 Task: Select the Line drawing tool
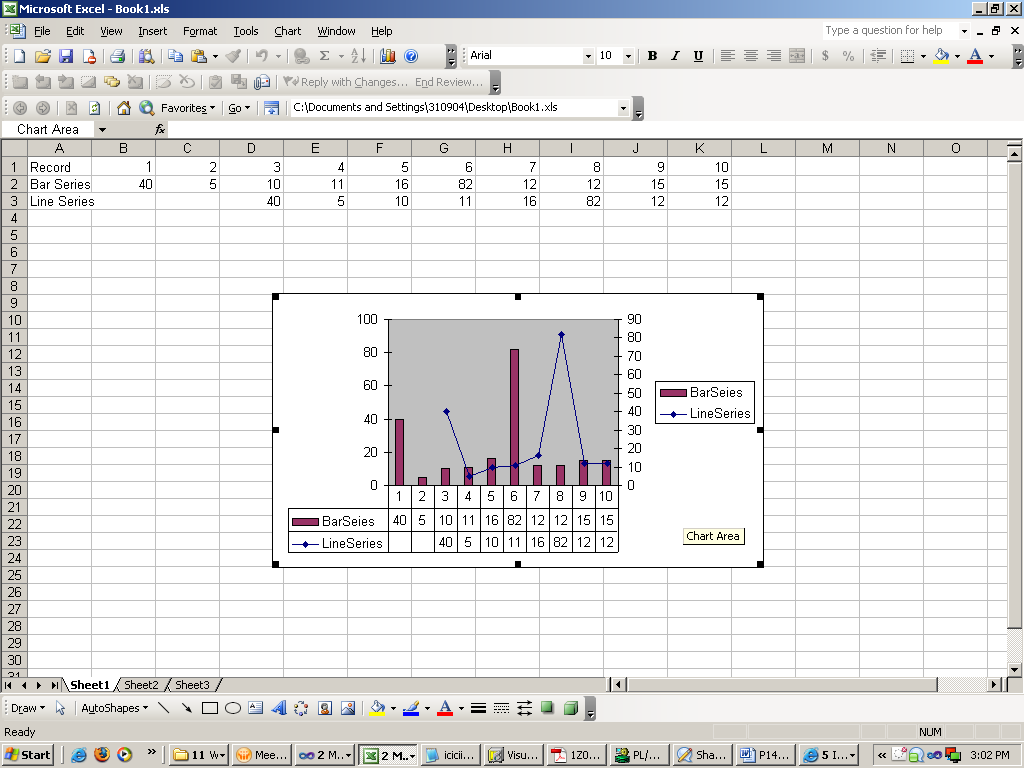[164, 708]
